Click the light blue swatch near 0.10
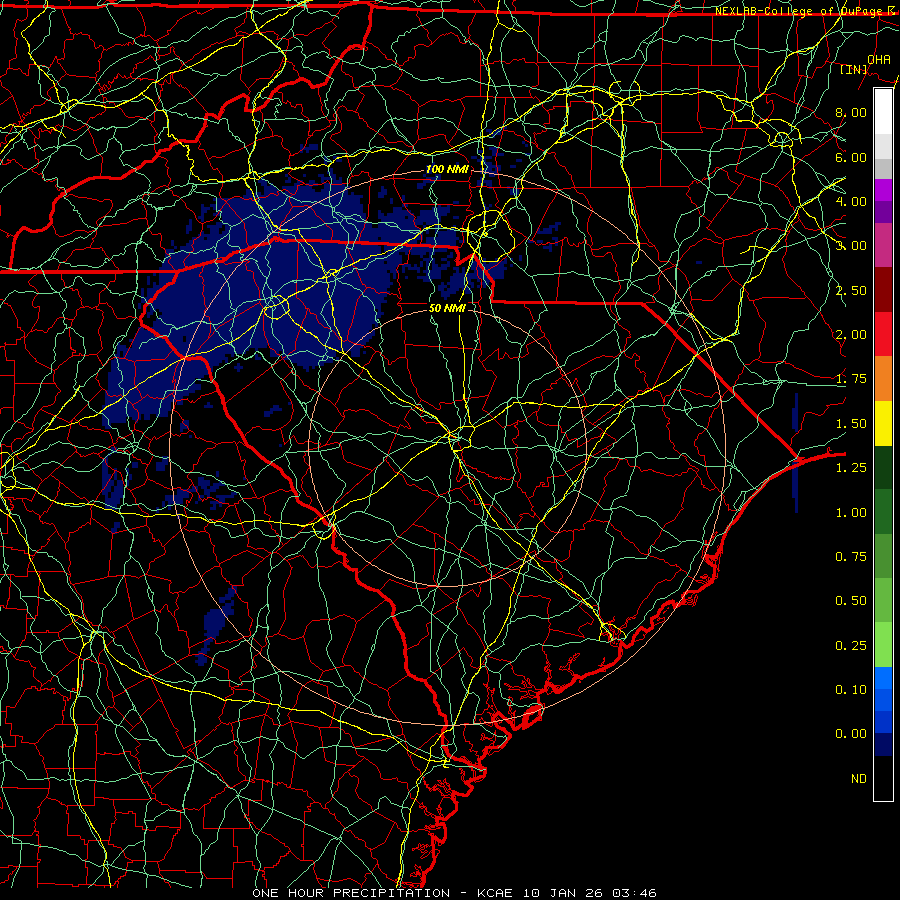Viewport: 900px width, 900px height. (x=883, y=678)
